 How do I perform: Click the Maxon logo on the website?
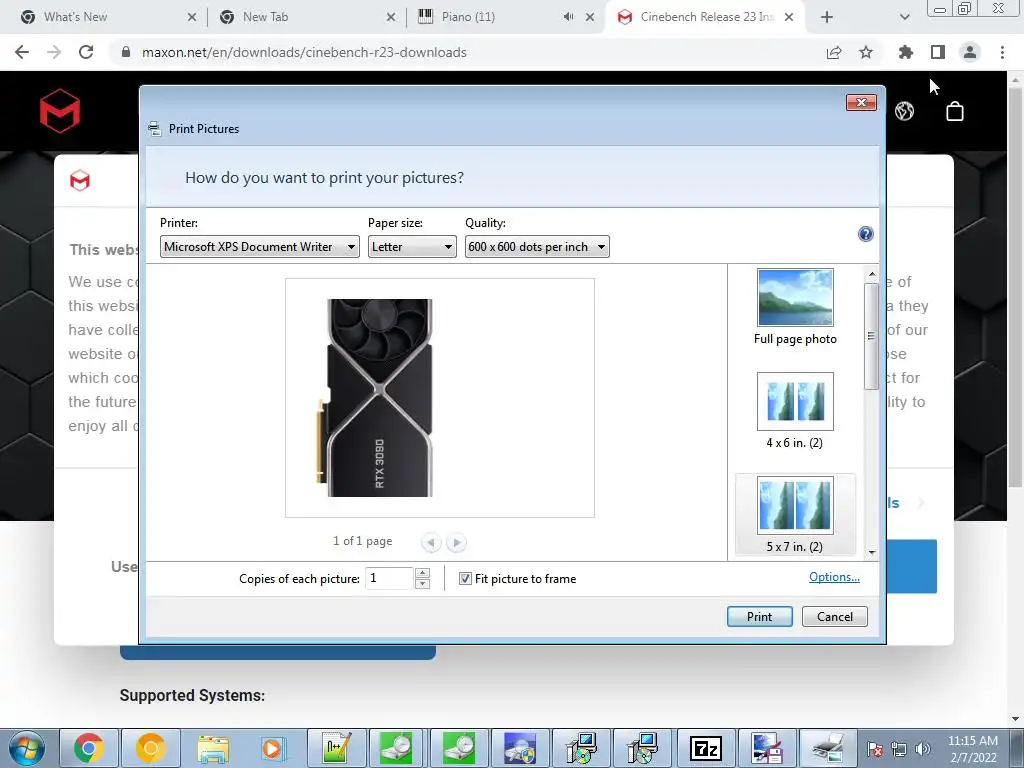pyautogui.click(x=59, y=111)
